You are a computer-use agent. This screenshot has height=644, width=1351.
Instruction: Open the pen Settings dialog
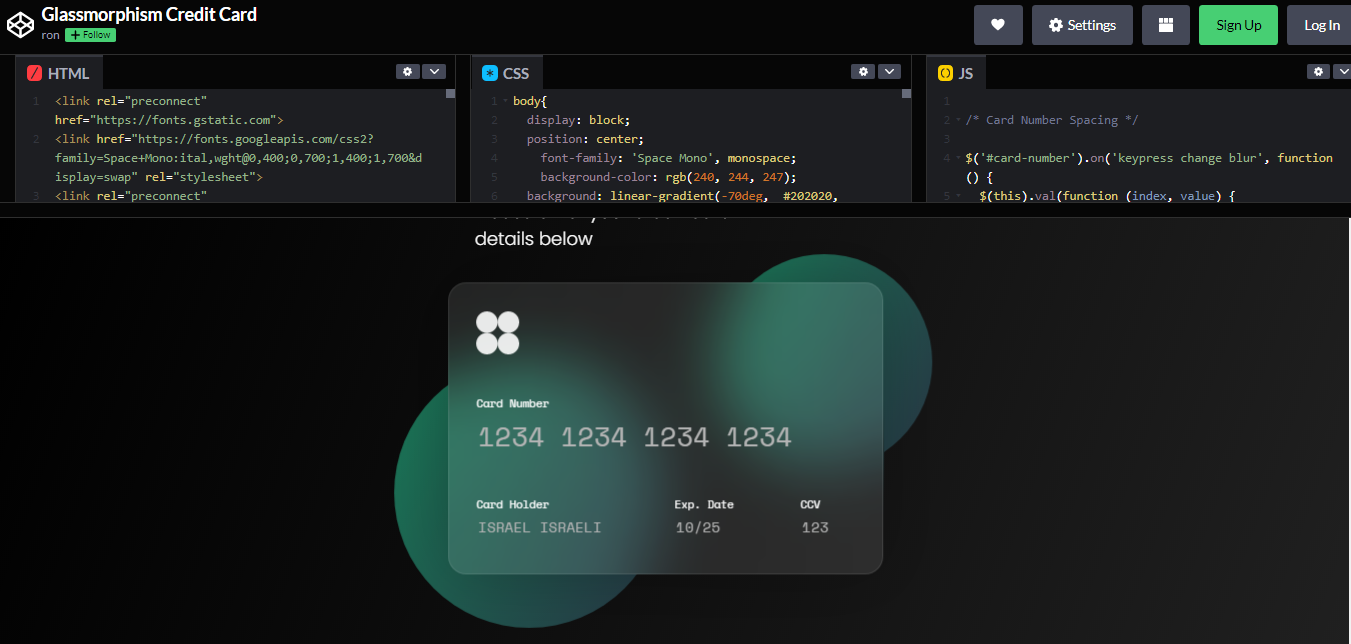point(1082,24)
